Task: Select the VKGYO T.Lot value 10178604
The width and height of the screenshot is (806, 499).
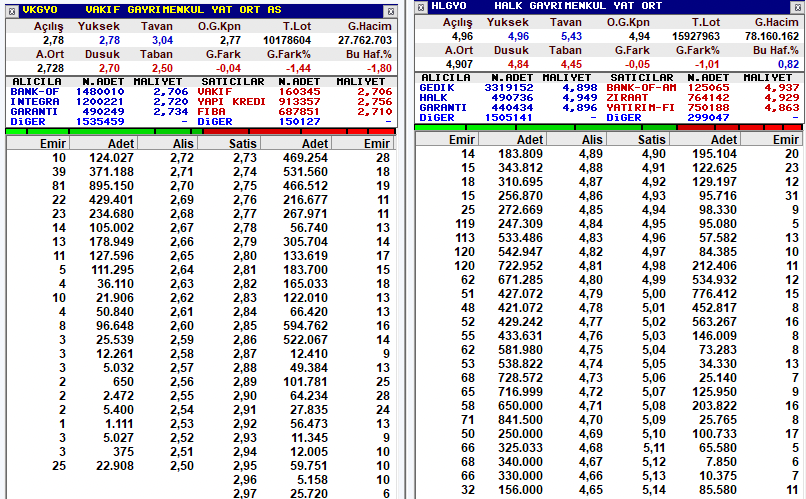Action: point(287,41)
